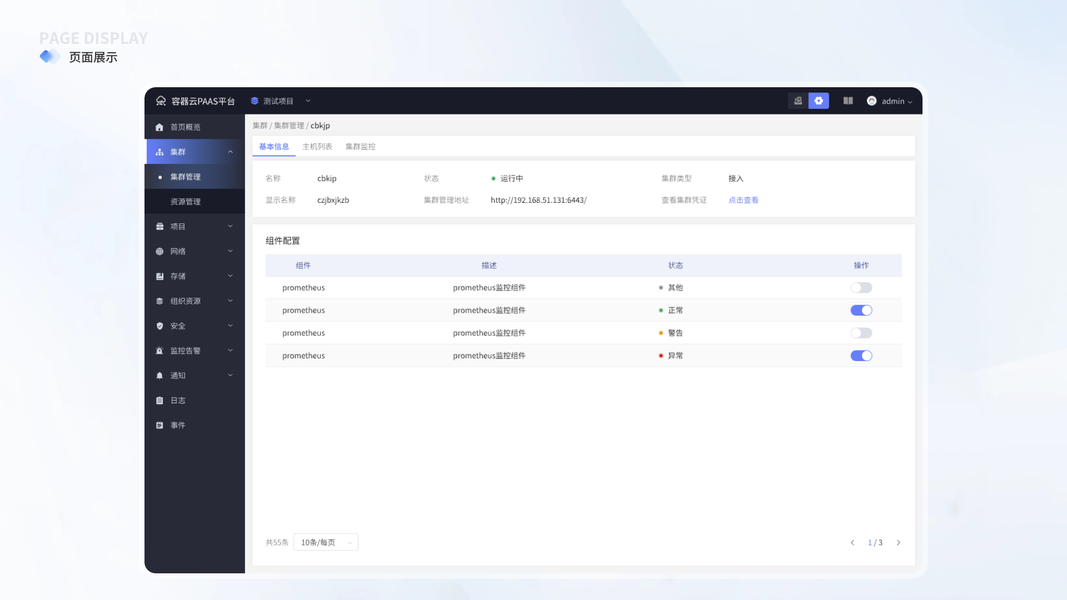Image resolution: width=1067 pixels, height=600 pixels.
Task: Expand the 安全 menu chevron
Action: tap(230, 326)
